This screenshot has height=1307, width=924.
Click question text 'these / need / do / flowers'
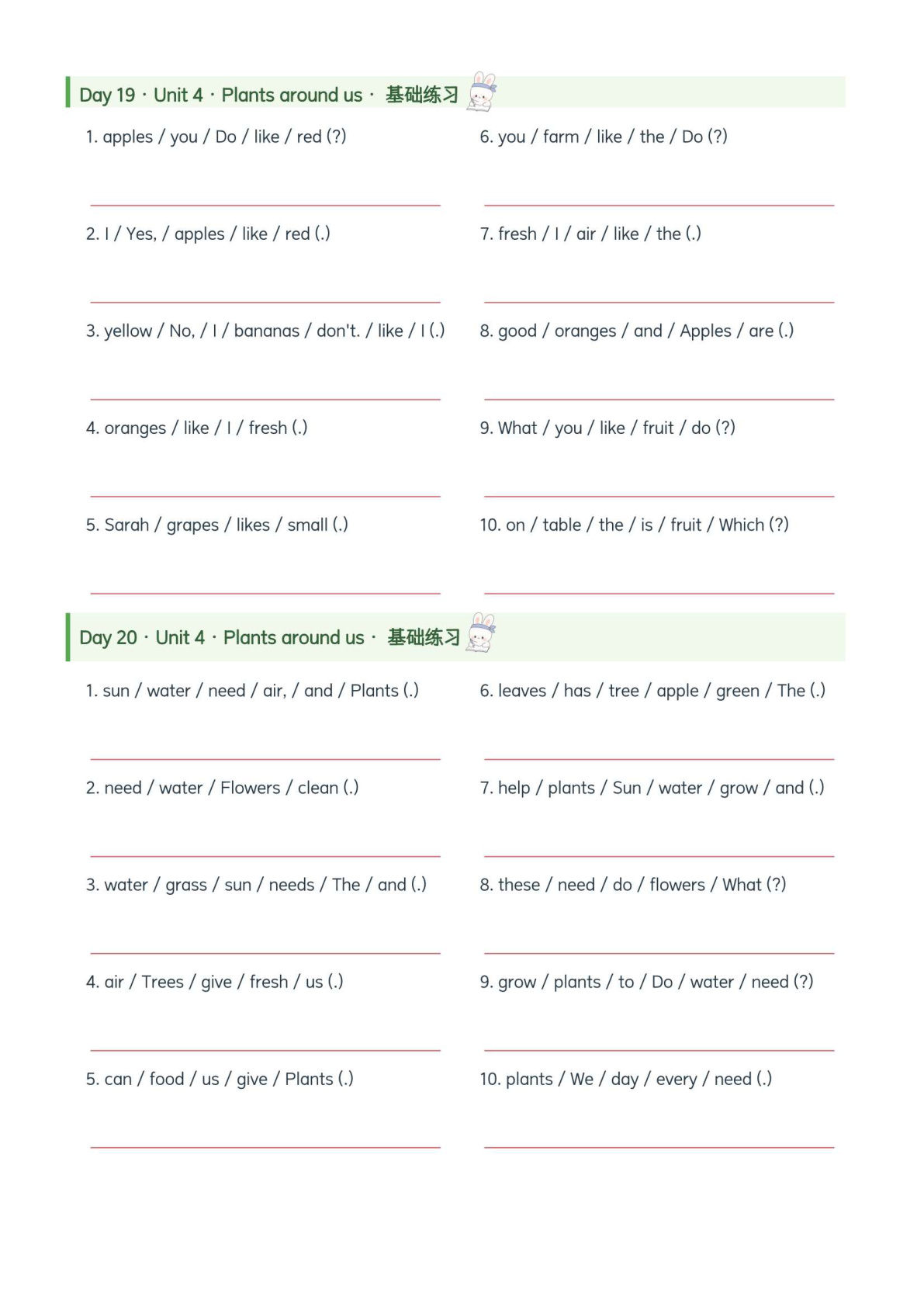pos(633,886)
